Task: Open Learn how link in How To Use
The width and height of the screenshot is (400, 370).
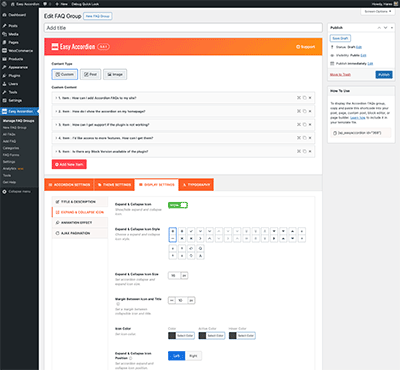Action: [x=358, y=118]
